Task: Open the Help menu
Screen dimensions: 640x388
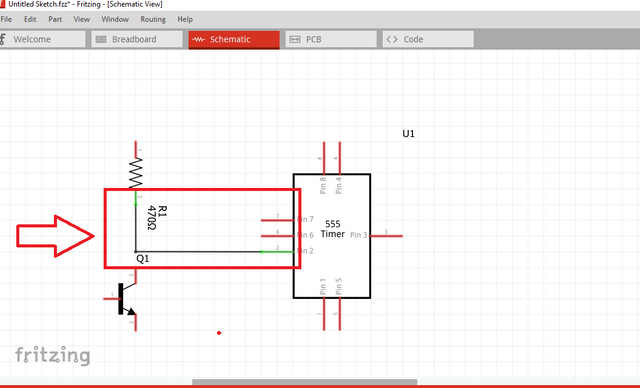Action: tap(185, 19)
